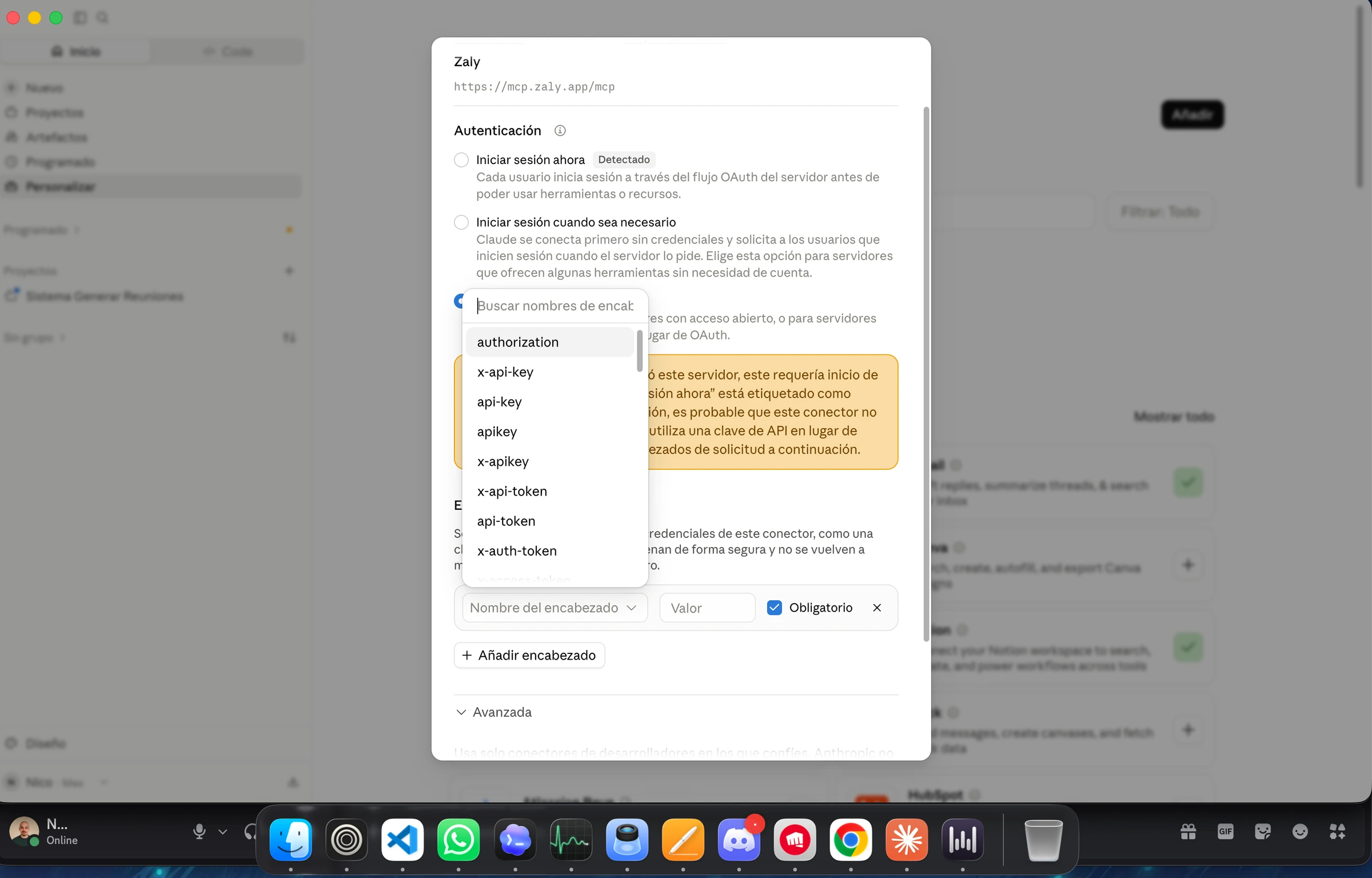Open the purple terminal-prompt app in the Dock
Viewport: 1372px width, 878px height.
click(514, 840)
